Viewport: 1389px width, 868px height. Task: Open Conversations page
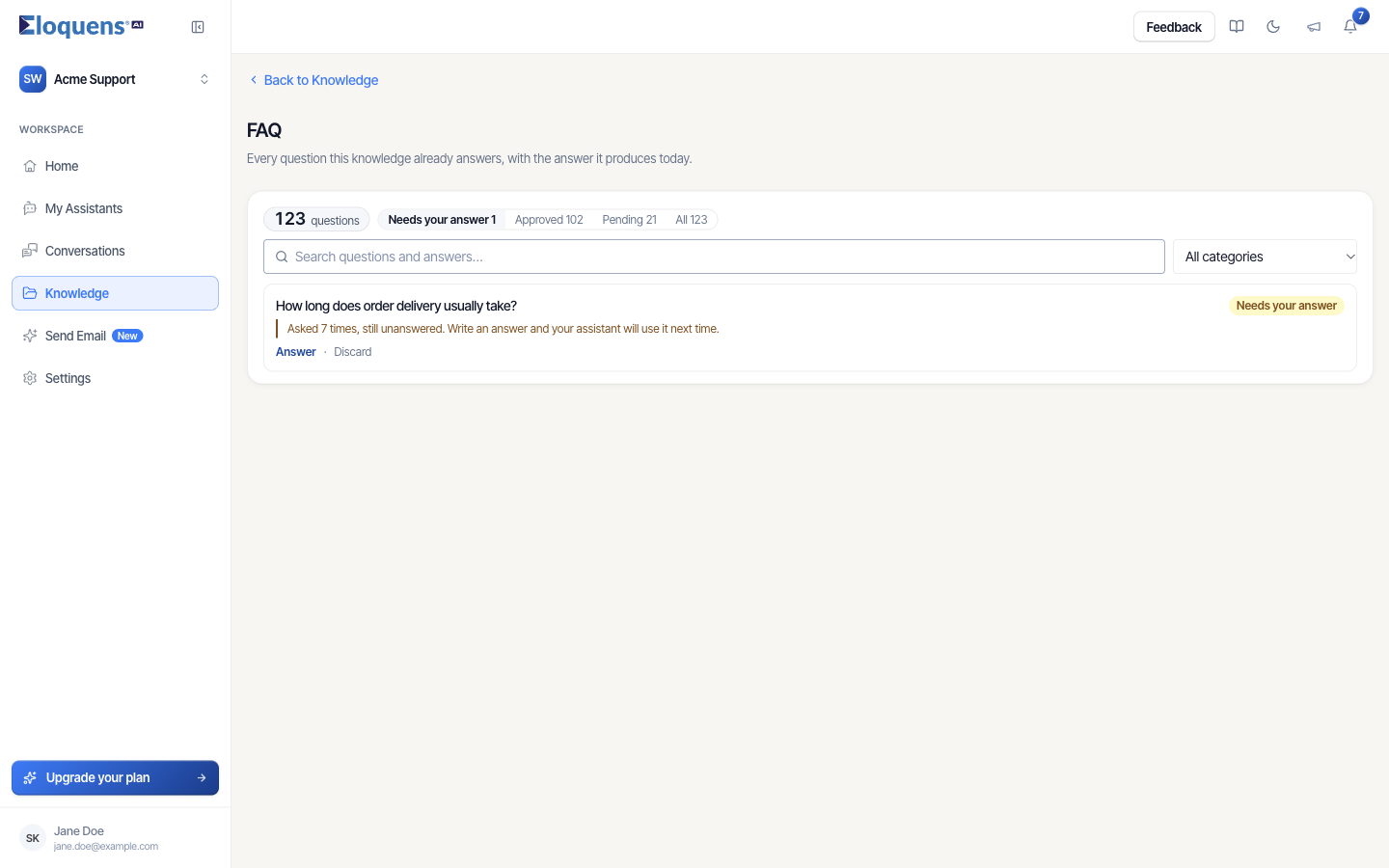point(115,251)
